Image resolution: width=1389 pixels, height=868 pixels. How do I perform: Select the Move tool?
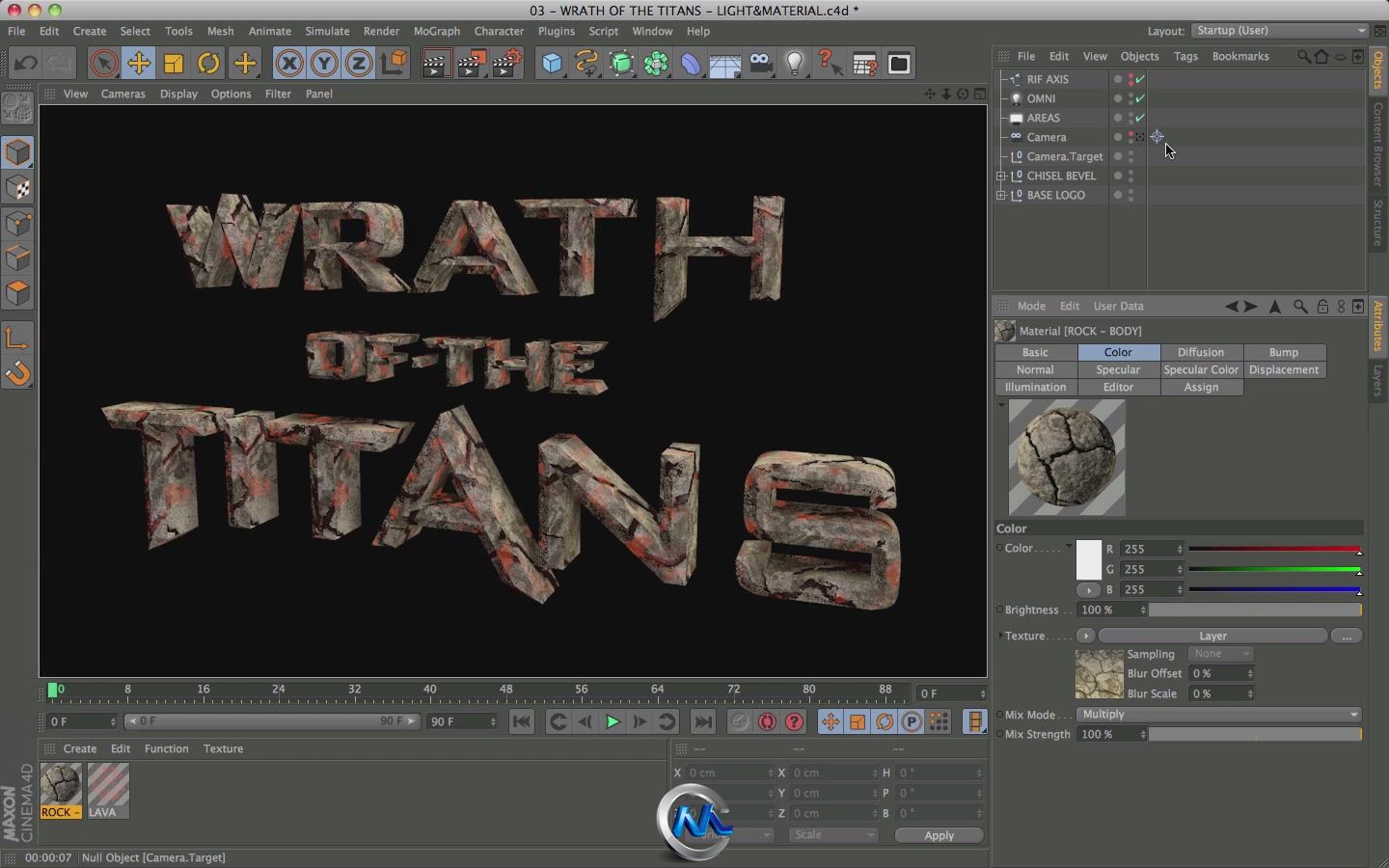139,64
